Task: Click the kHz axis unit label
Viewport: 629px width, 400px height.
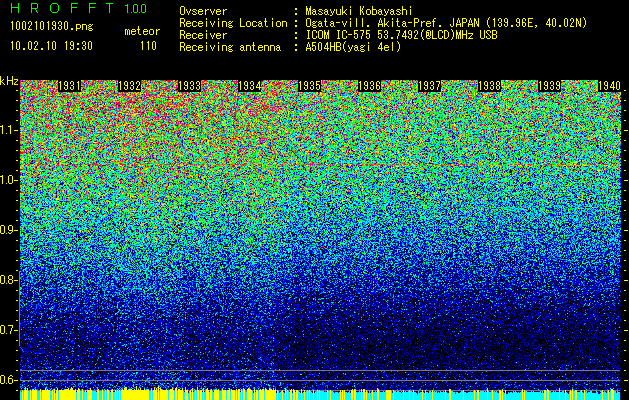Action: pos(9,81)
